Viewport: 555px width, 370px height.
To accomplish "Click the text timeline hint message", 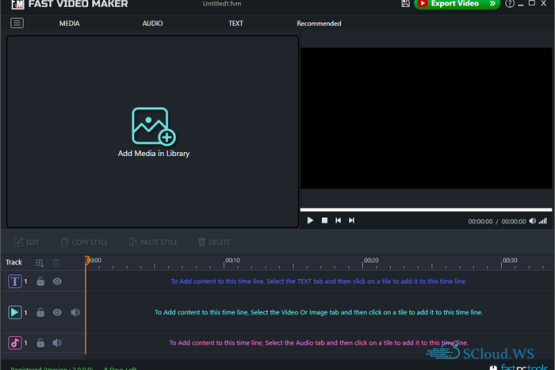I will pos(319,281).
